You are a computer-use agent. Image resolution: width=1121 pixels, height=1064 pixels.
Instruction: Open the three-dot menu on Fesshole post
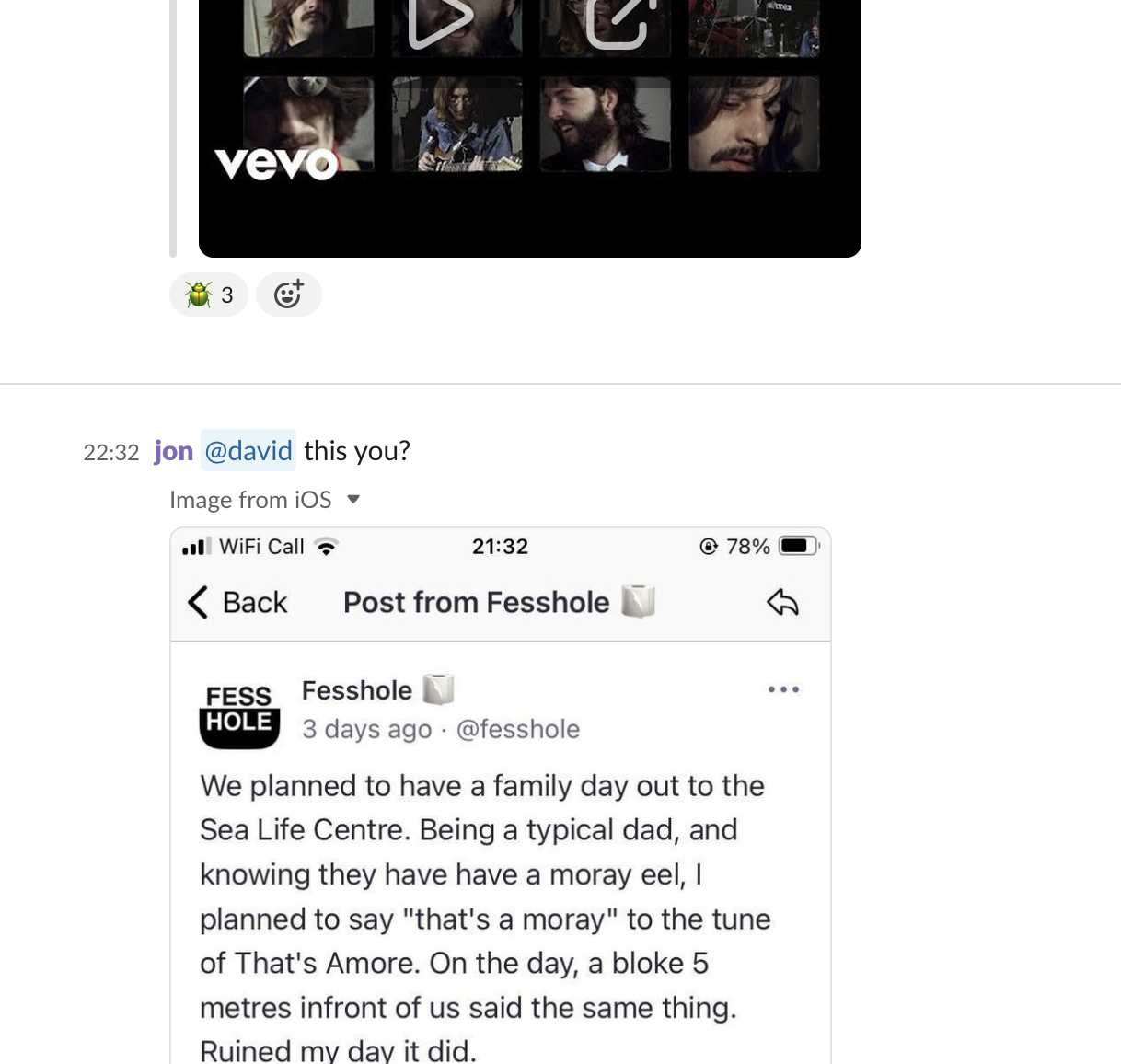(783, 688)
